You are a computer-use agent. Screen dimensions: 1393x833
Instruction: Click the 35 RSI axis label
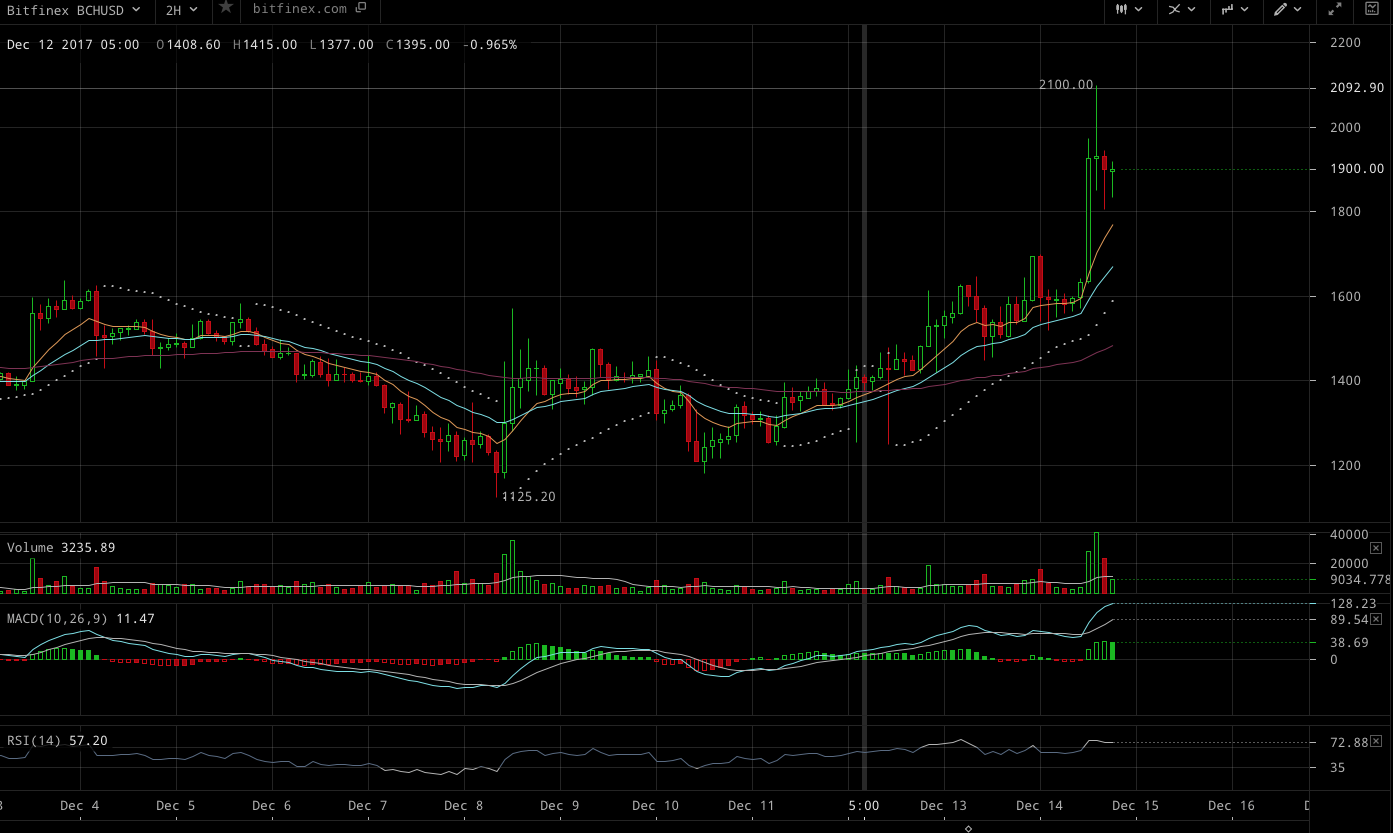tap(1338, 768)
